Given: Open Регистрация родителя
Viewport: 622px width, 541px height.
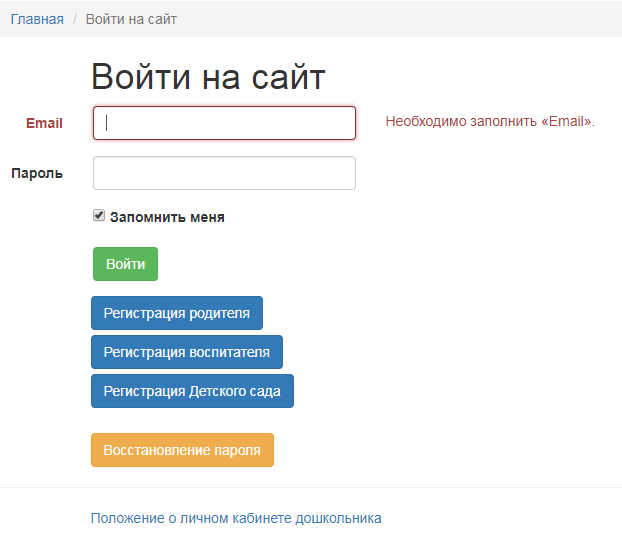Looking at the screenshot, I should coord(177,313).
